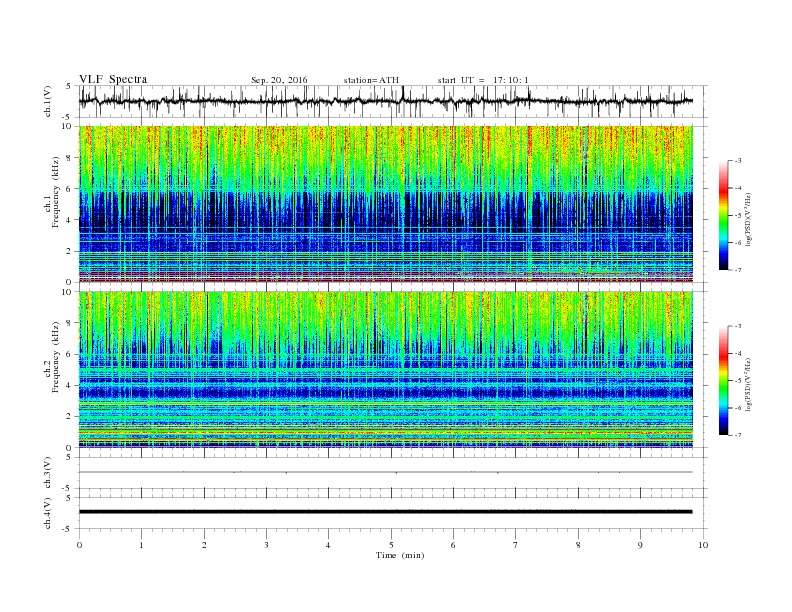Click the ch.2 spectrogram color bar

tap(723, 380)
